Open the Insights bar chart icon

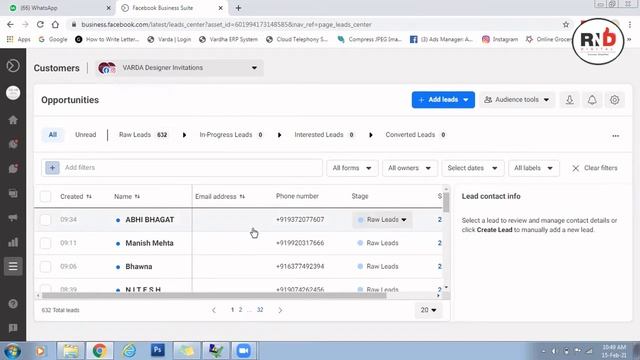pos(13,242)
